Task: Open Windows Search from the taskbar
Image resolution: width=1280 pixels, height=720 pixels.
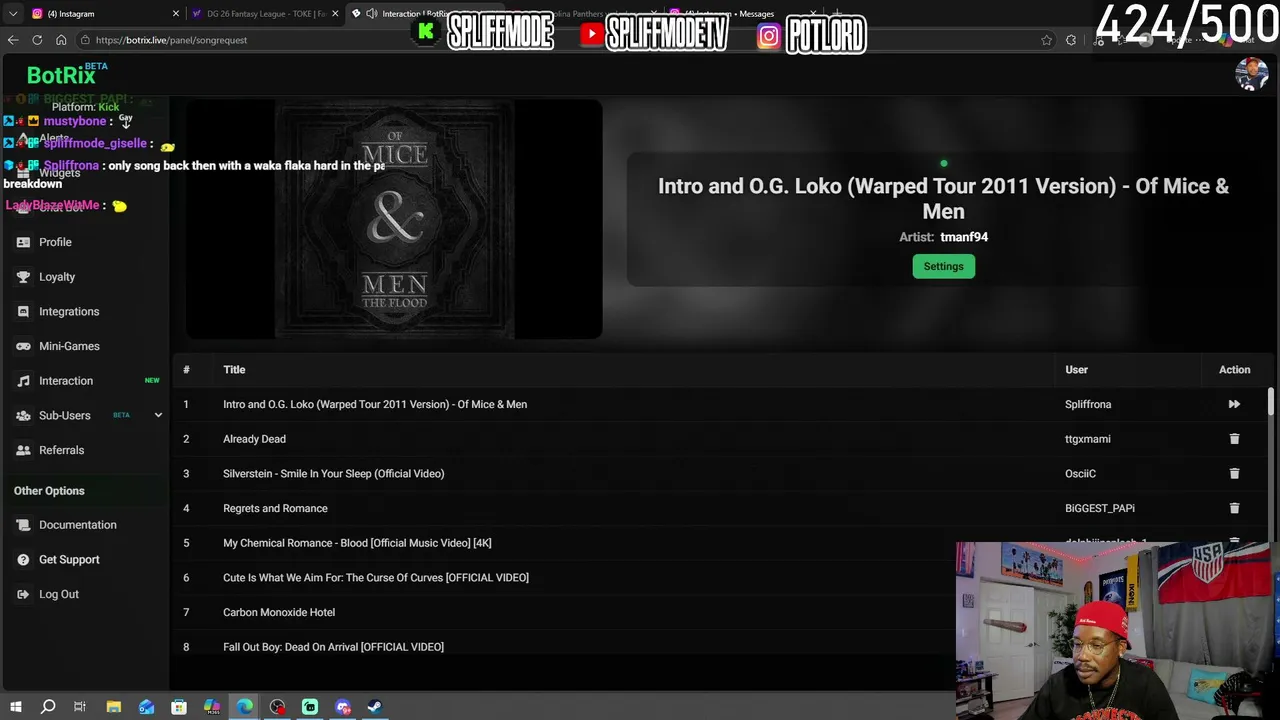Action: pyautogui.click(x=48, y=707)
